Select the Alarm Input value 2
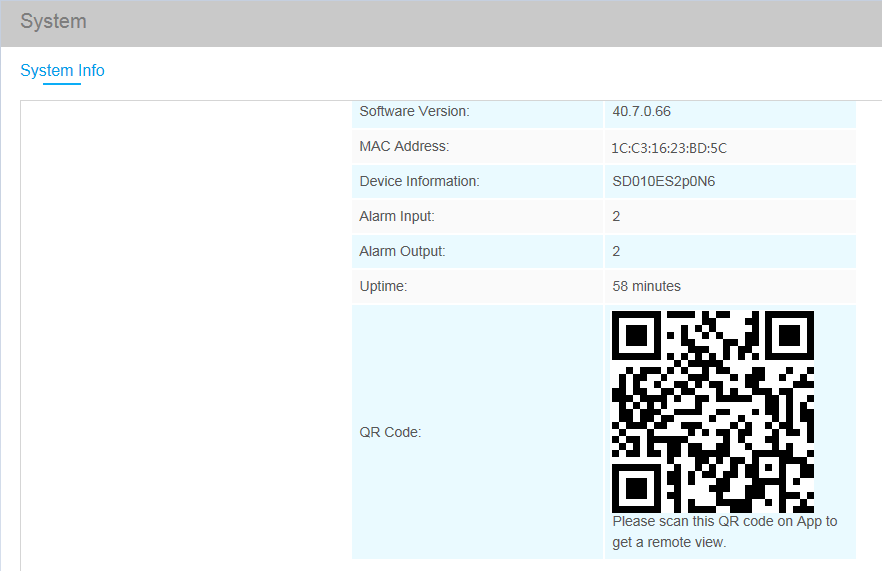 [616, 216]
